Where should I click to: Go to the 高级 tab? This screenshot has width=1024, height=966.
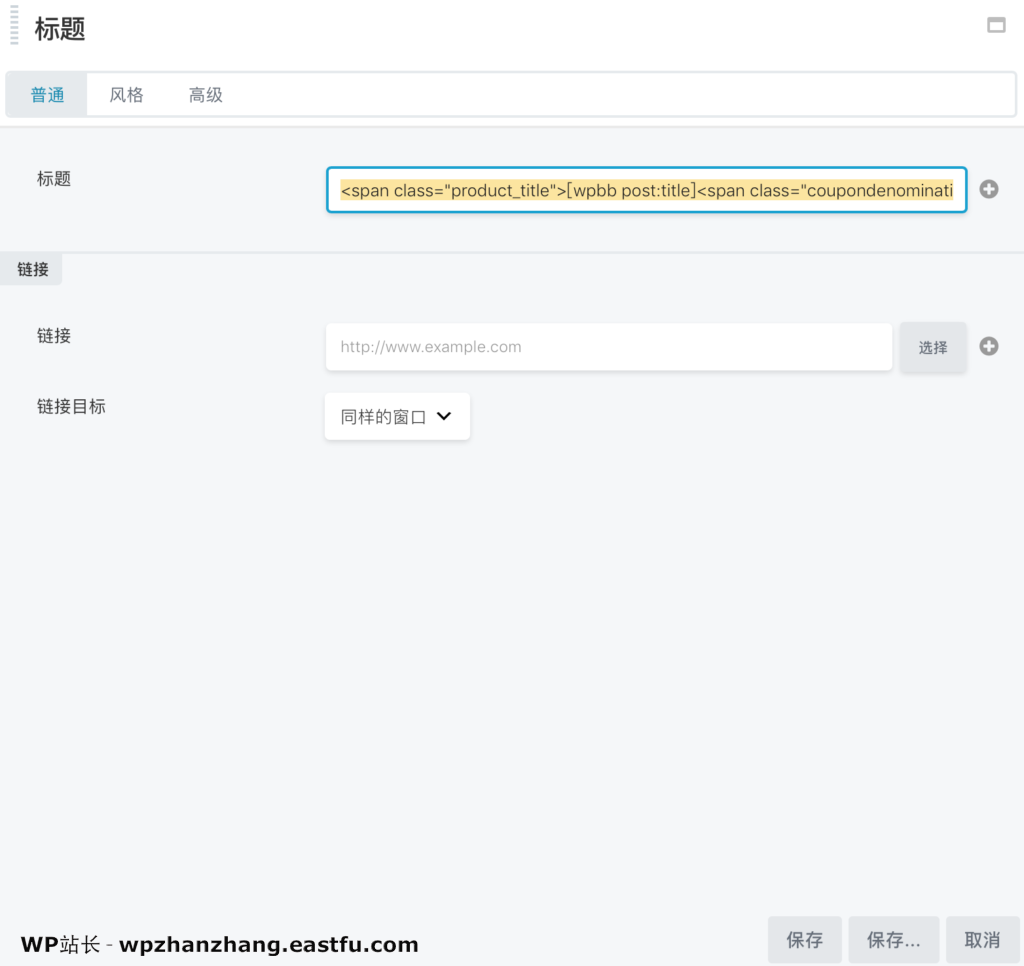click(x=205, y=95)
